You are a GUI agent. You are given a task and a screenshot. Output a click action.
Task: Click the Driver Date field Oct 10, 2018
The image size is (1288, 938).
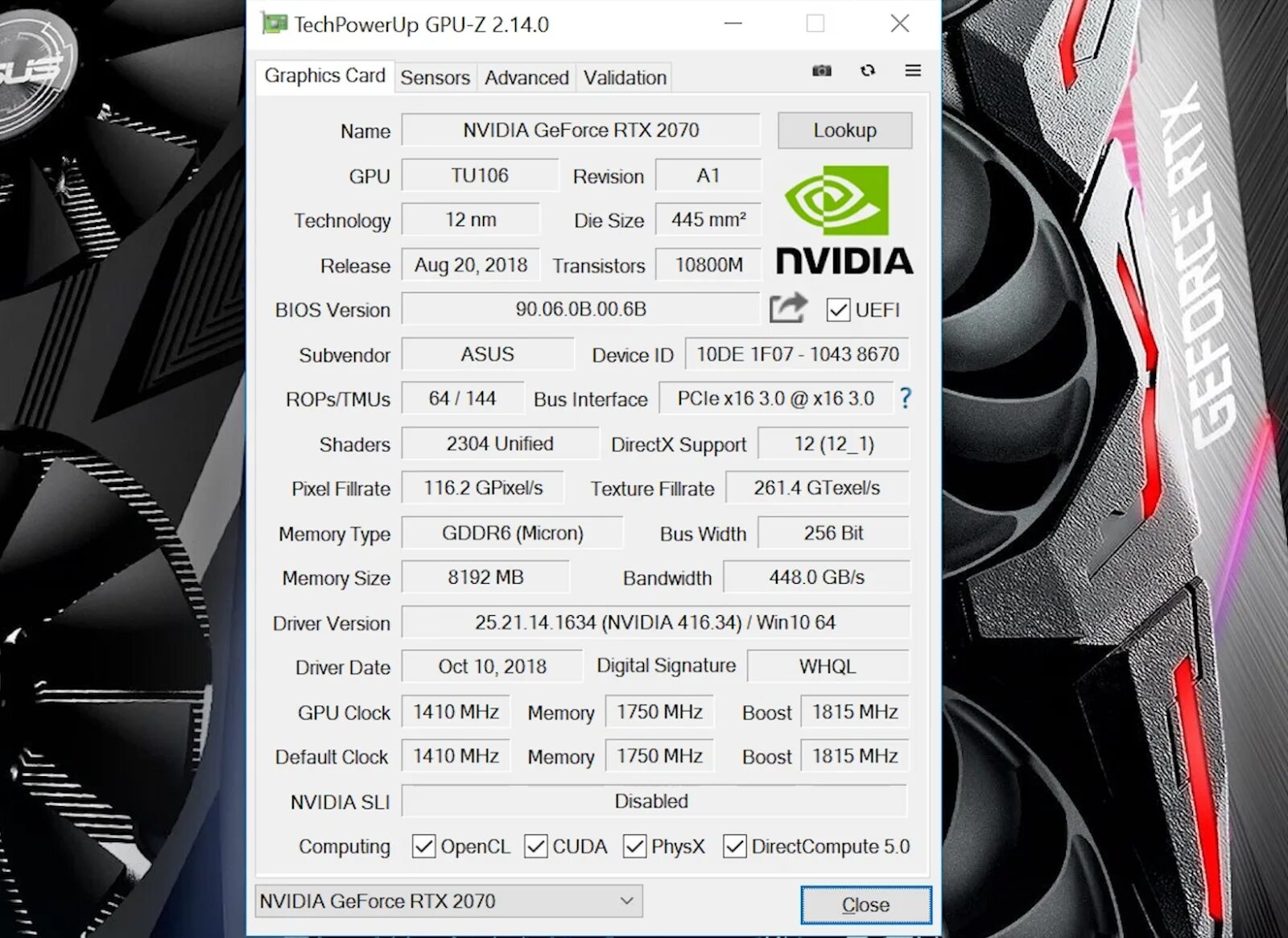[x=492, y=667]
